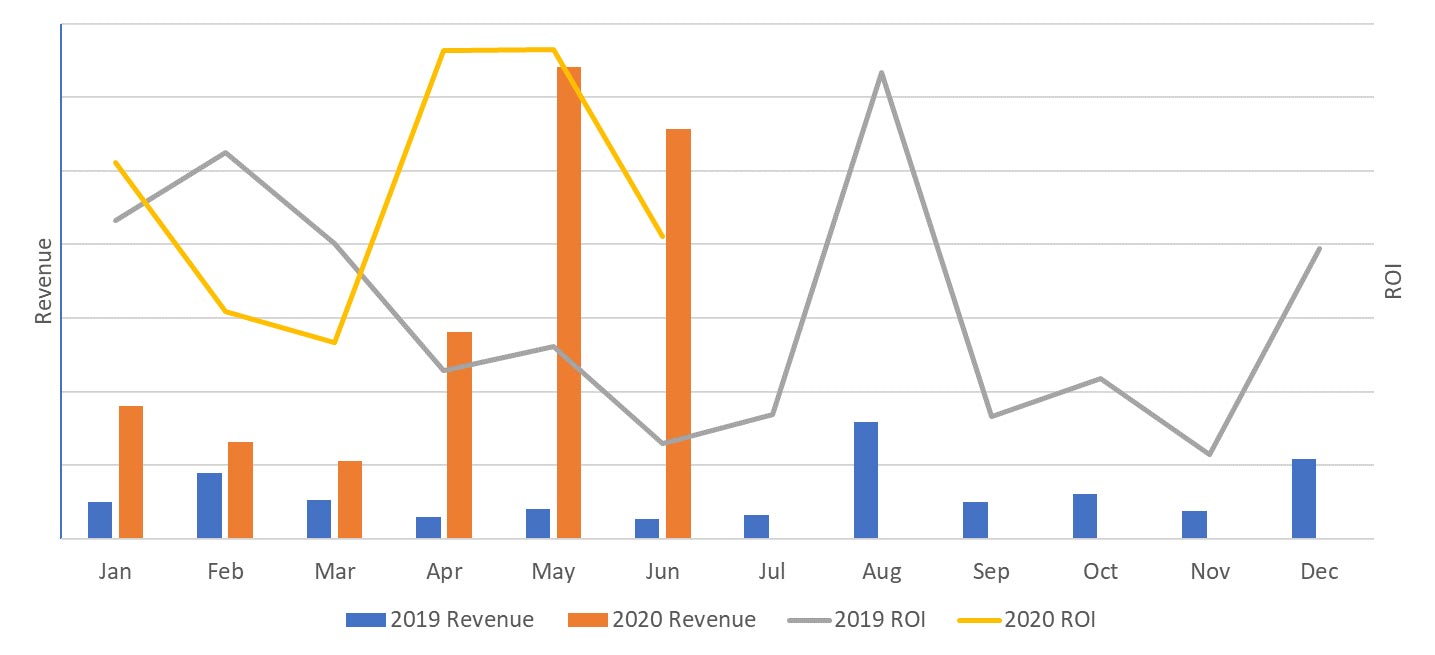The width and height of the screenshot is (1435, 655).
Task: Click the blue 2019 Revenue bar for Dec
Action: 1304,498
